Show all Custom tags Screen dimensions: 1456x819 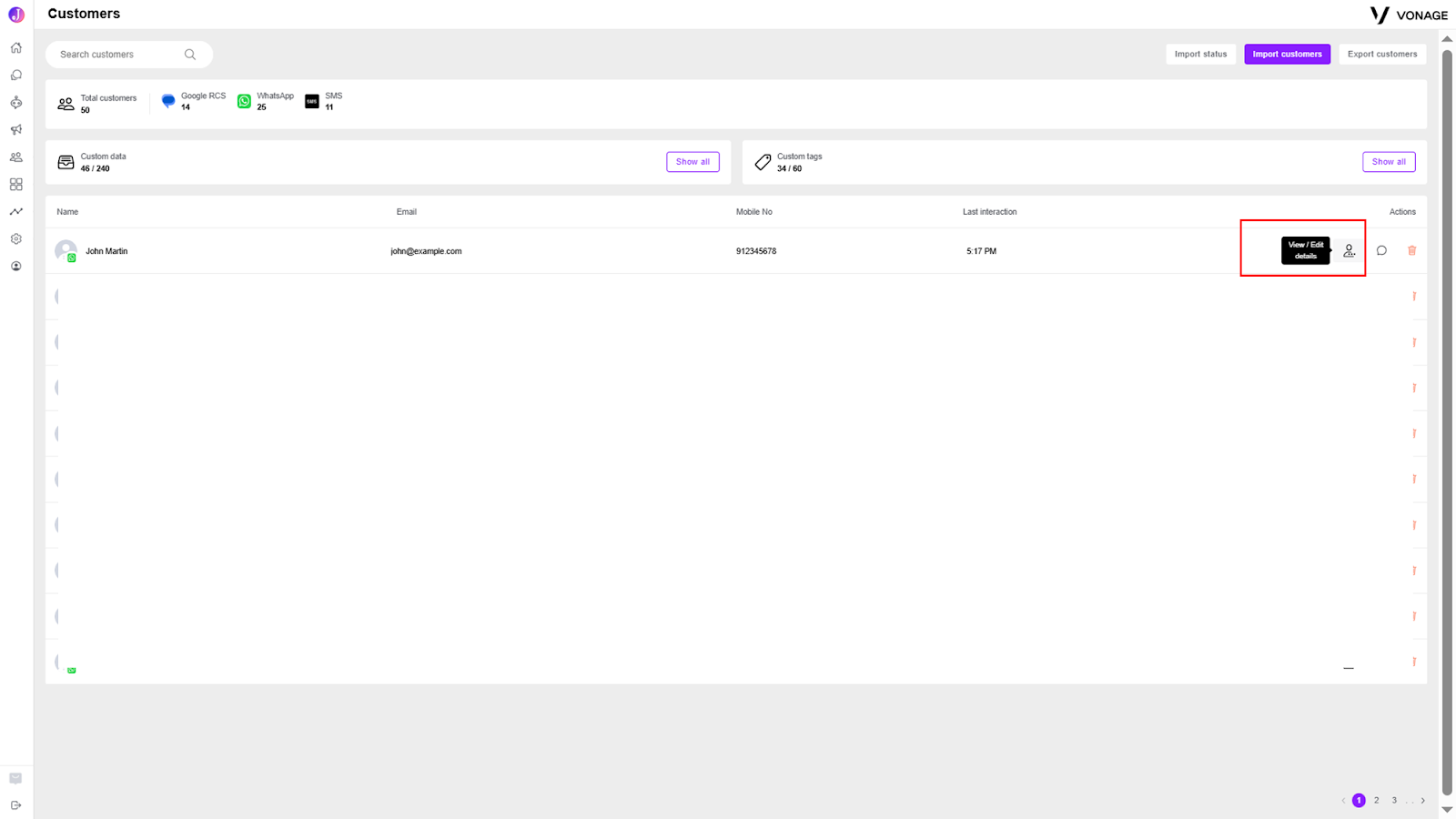coord(1389,162)
